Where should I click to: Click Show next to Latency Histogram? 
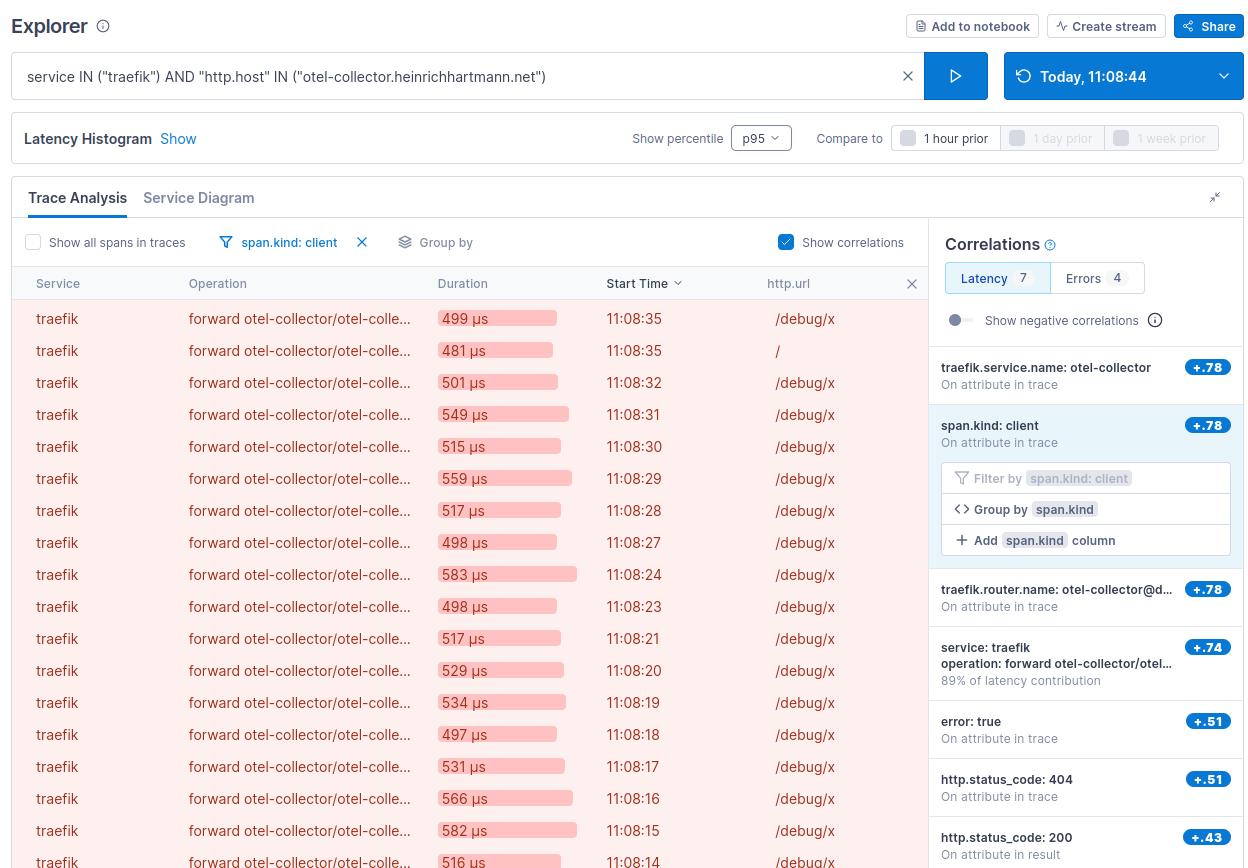click(178, 138)
